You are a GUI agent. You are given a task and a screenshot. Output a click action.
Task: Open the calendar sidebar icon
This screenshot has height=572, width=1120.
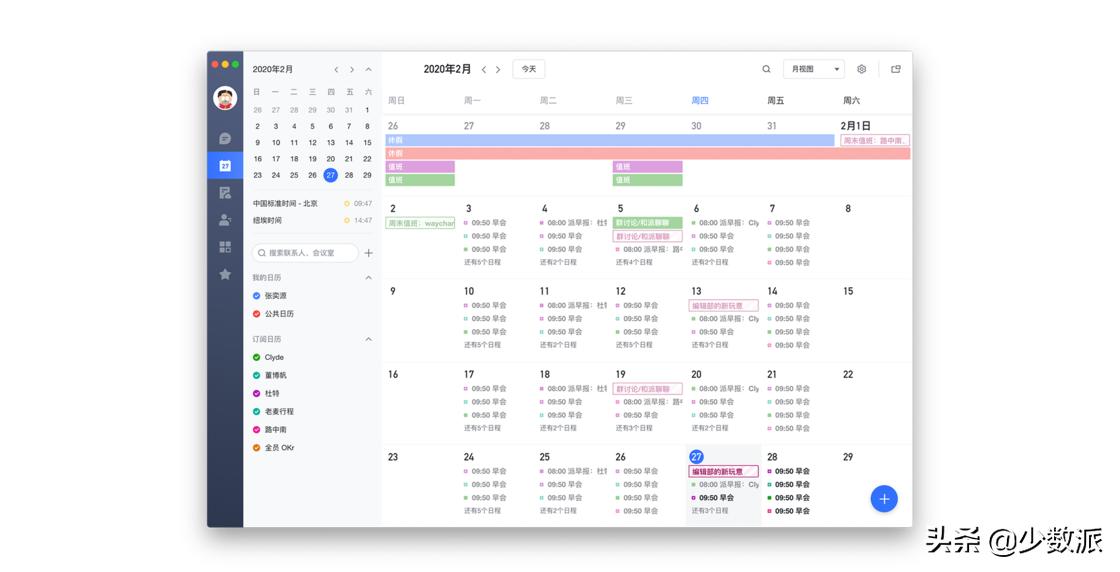click(225, 166)
